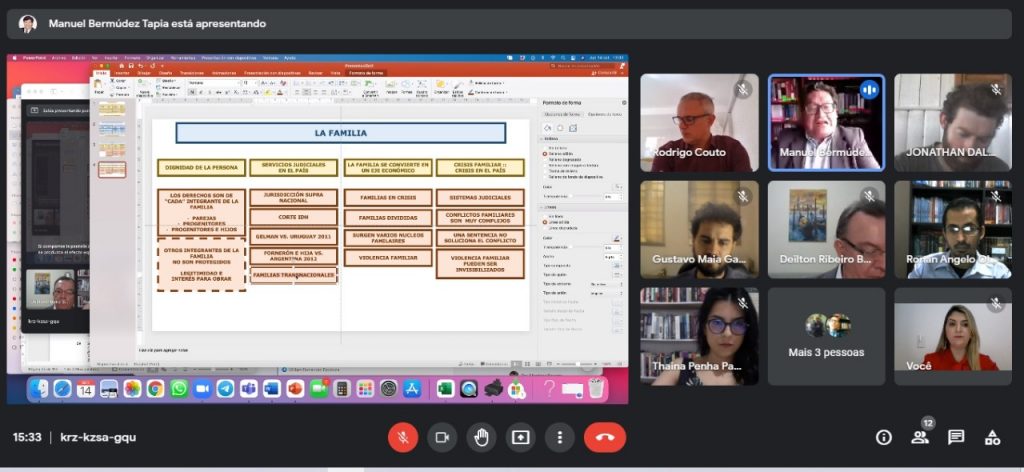Open the "Inicio" ribbon tab in PowerPoint

100,73
